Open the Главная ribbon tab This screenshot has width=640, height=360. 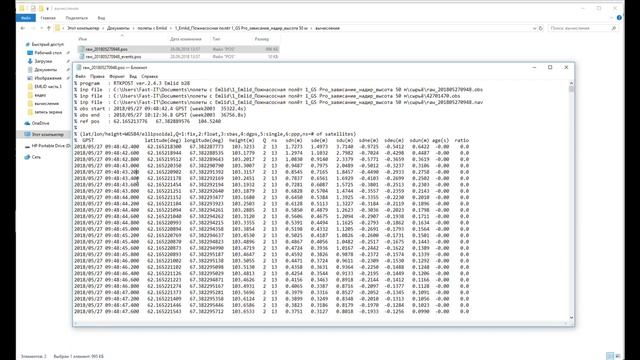[x=48, y=18]
